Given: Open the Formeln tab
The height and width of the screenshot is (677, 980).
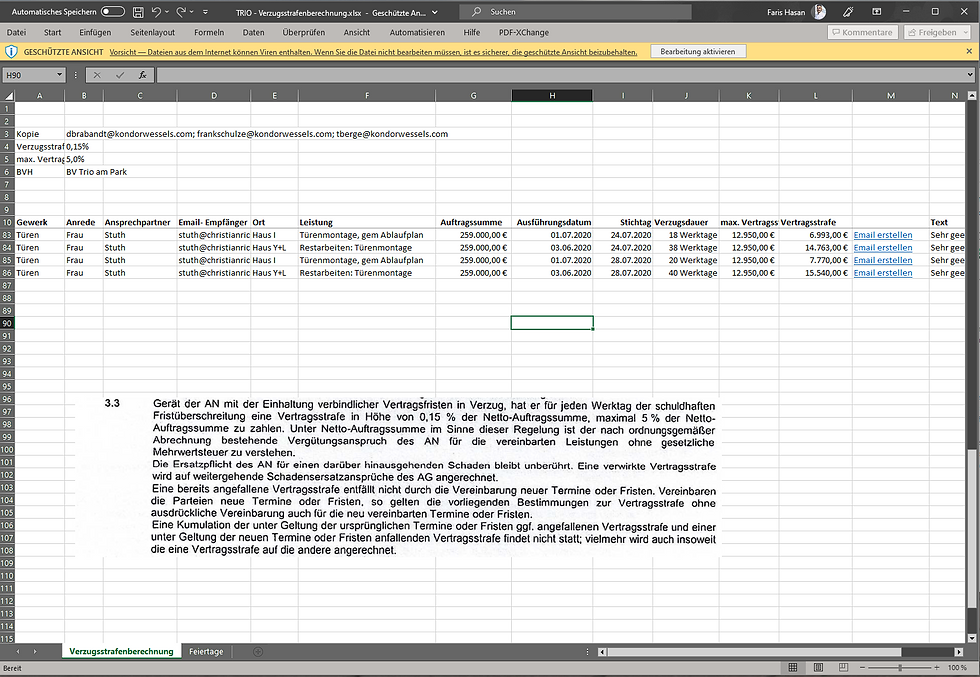Looking at the screenshot, I should (x=209, y=33).
